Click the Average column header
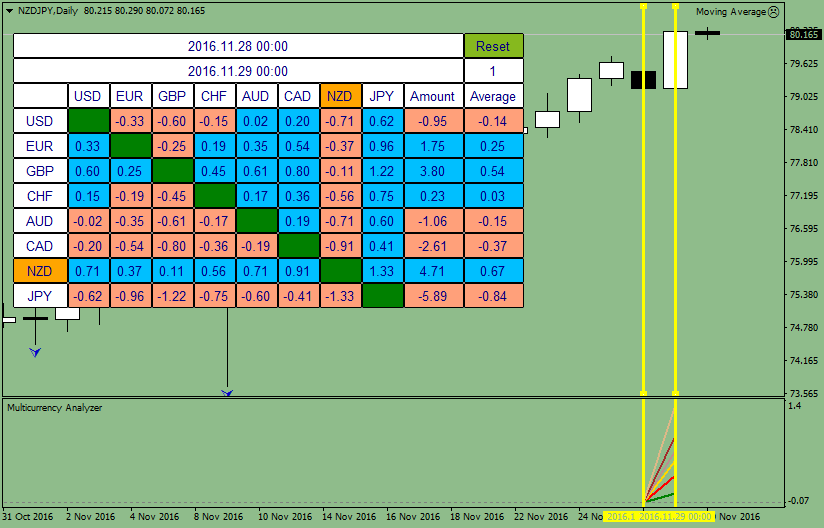The image size is (824, 528). coord(493,96)
